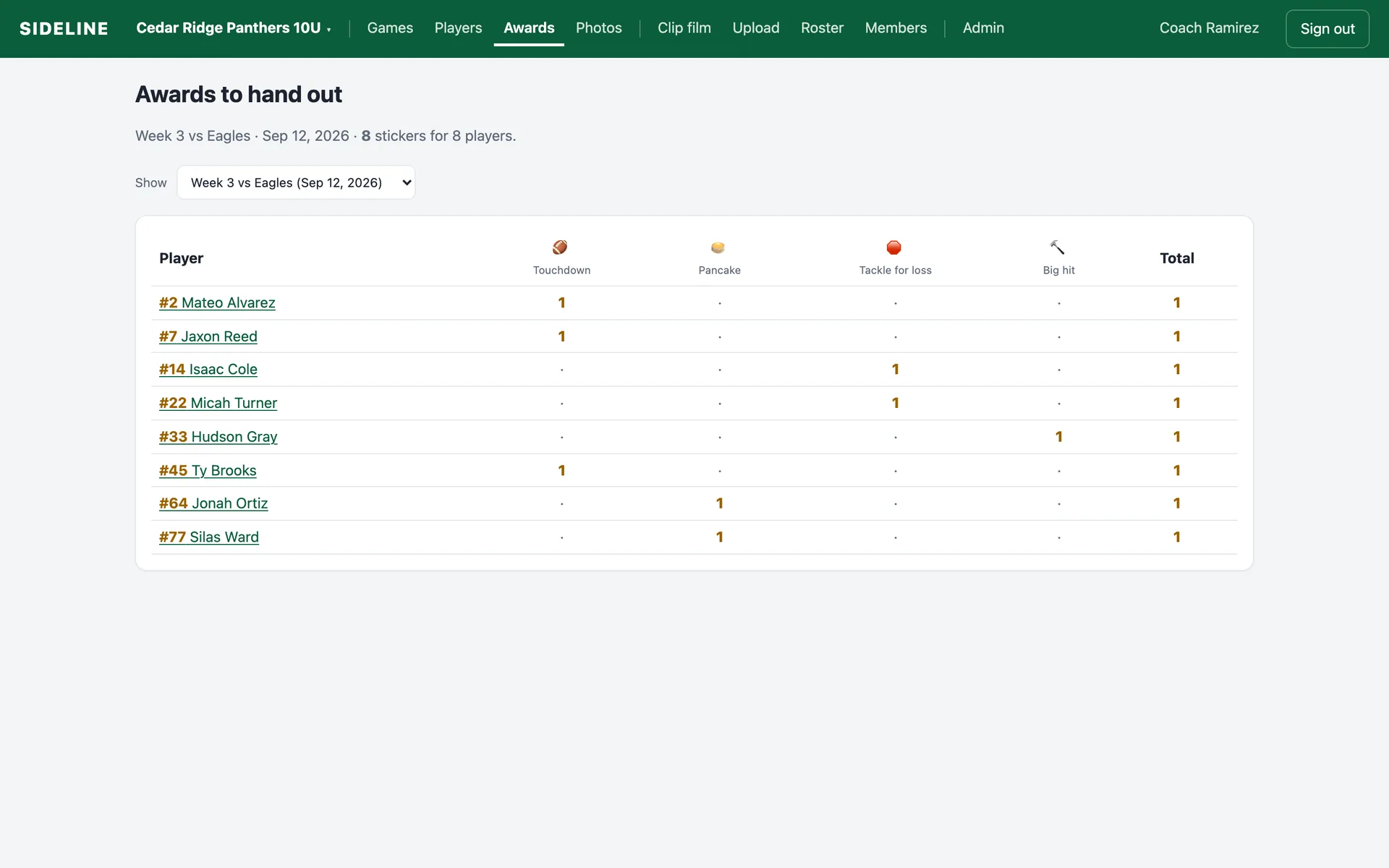The image size is (1389, 868).
Task: Select the Awards tab
Action: [x=529, y=28]
